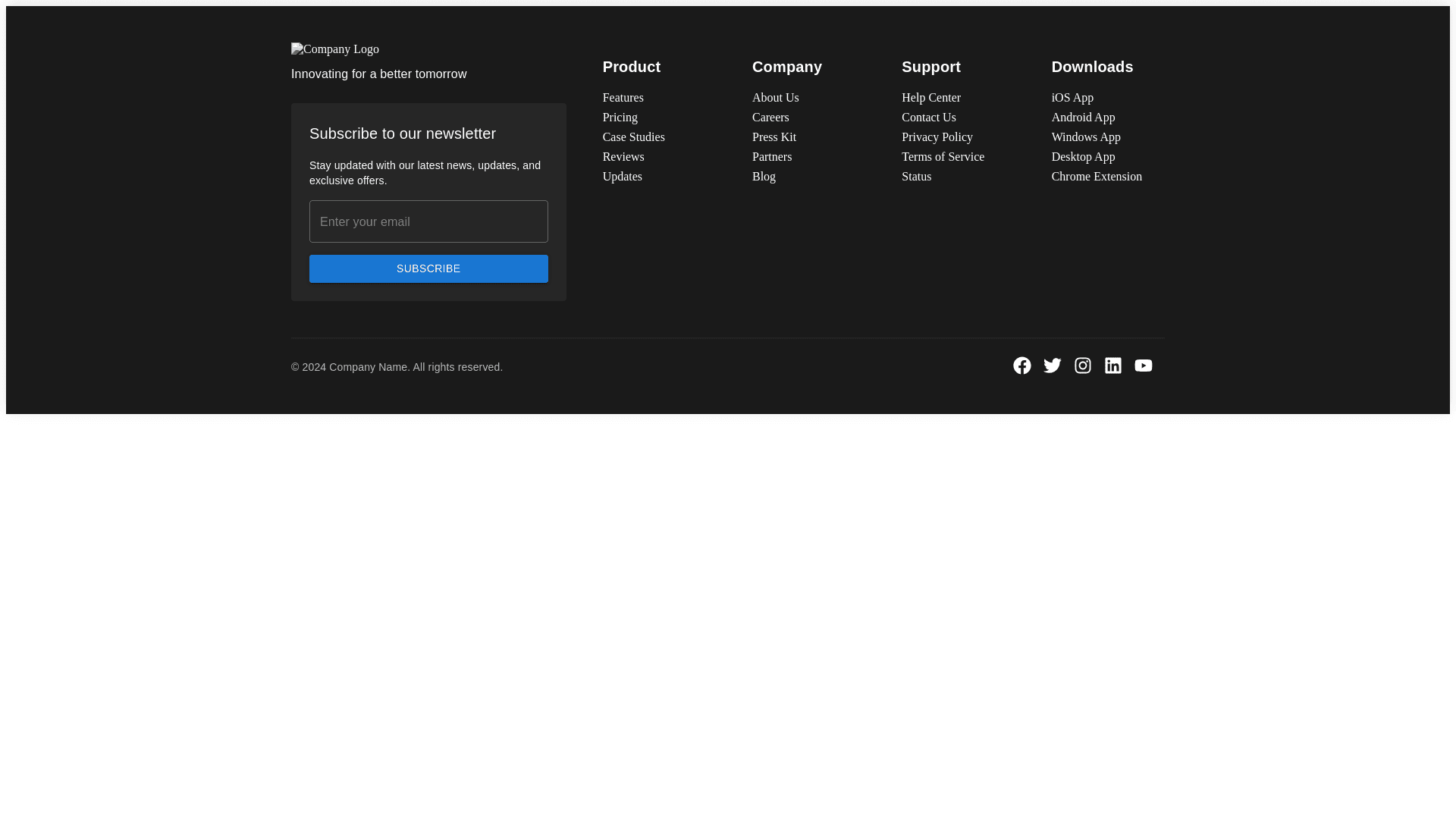Open the Case Studies link
Image resolution: width=1456 pixels, height=819 pixels.
click(x=633, y=137)
